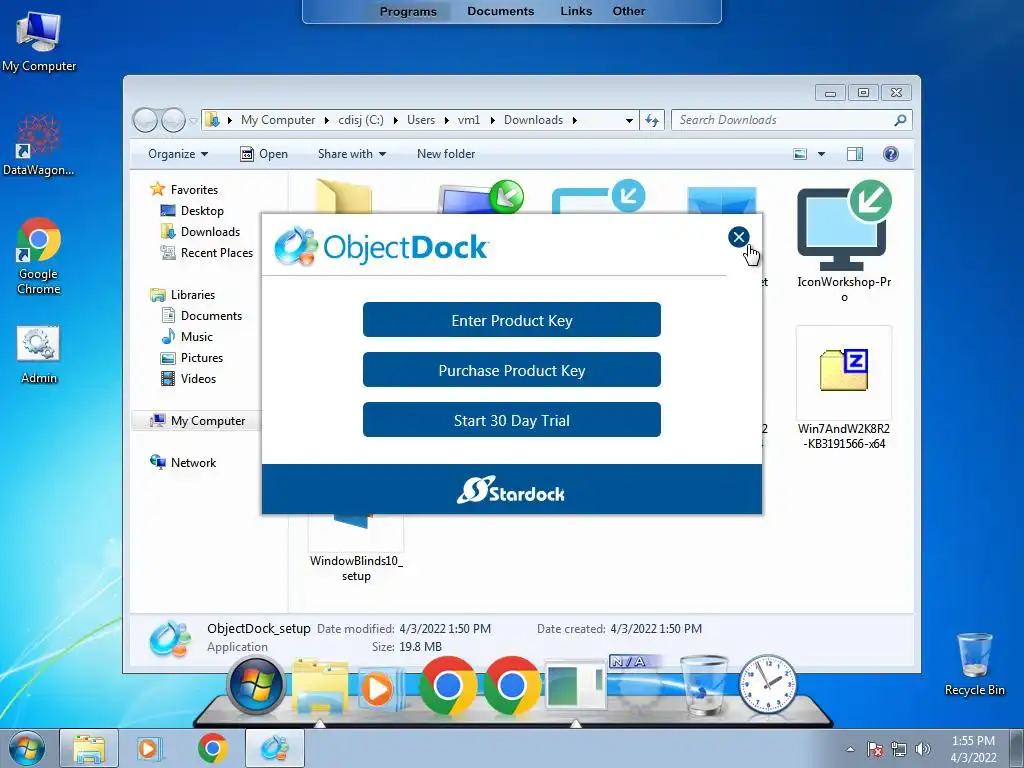Click the Explorer Back button
The width and height of the screenshot is (1024, 768).
point(145,120)
